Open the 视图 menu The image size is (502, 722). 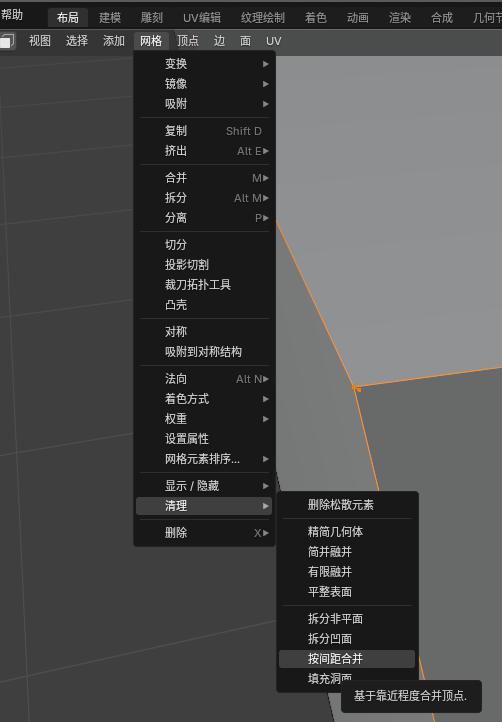pyautogui.click(x=40, y=41)
